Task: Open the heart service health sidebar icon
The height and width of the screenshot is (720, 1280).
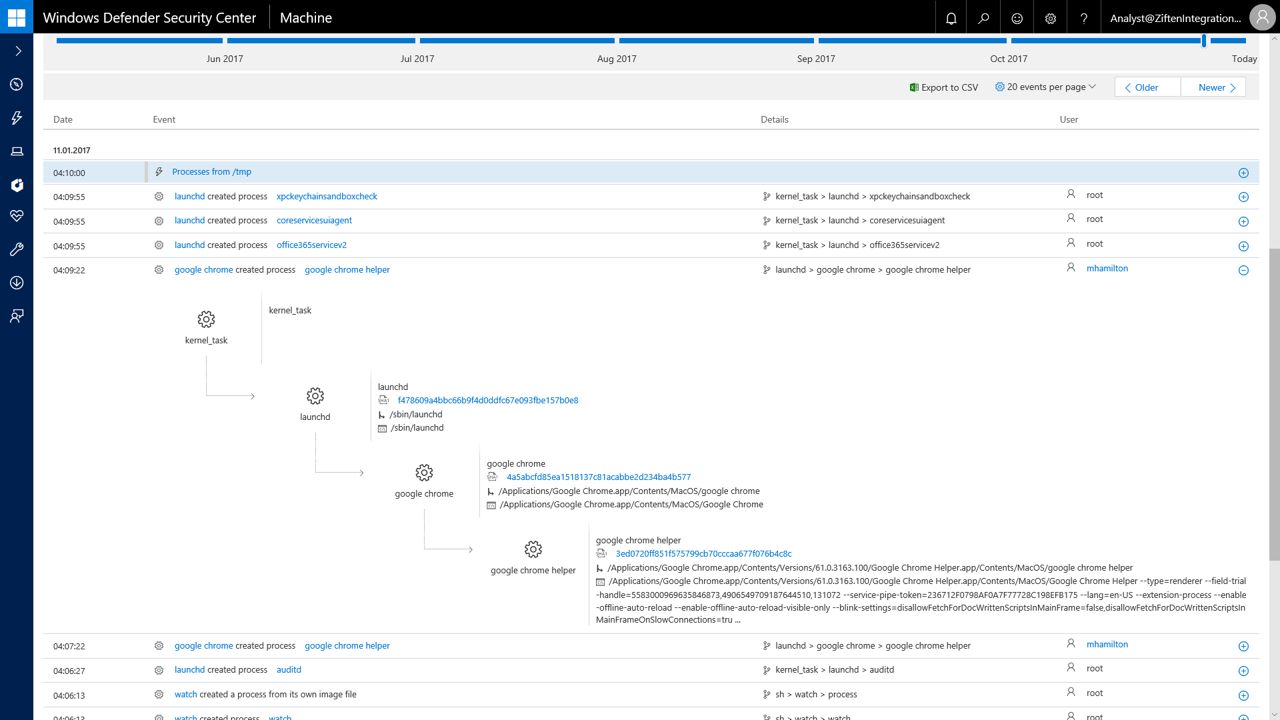Action: [x=17, y=215]
